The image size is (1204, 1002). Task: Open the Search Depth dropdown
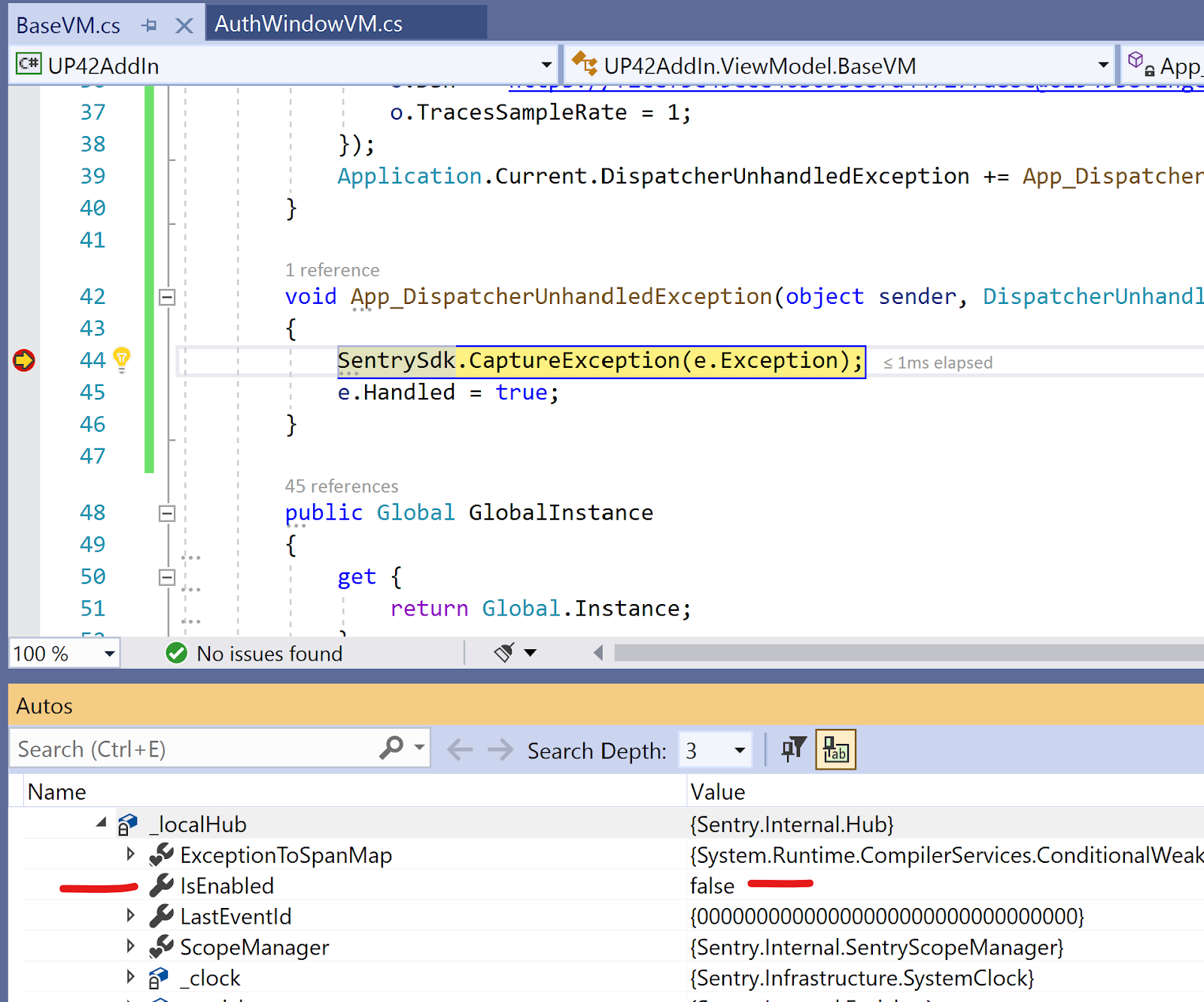pyautogui.click(x=739, y=750)
